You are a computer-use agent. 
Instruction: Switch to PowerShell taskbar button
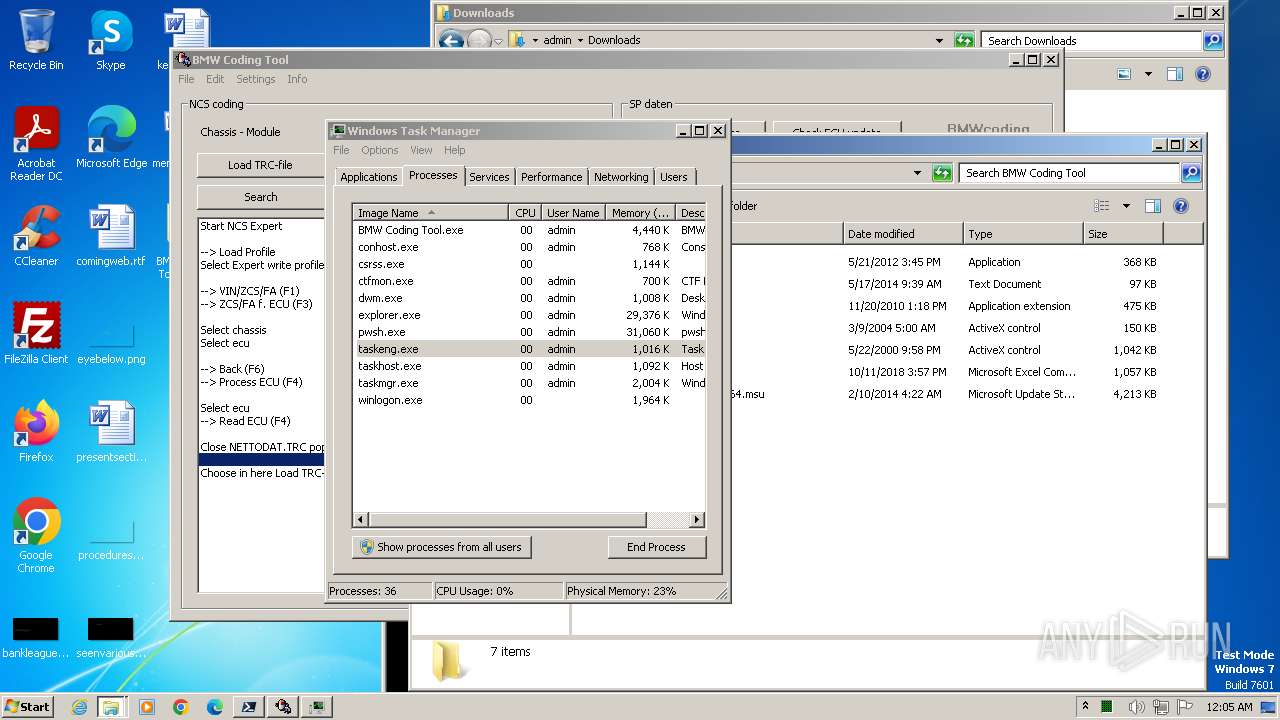coord(248,707)
